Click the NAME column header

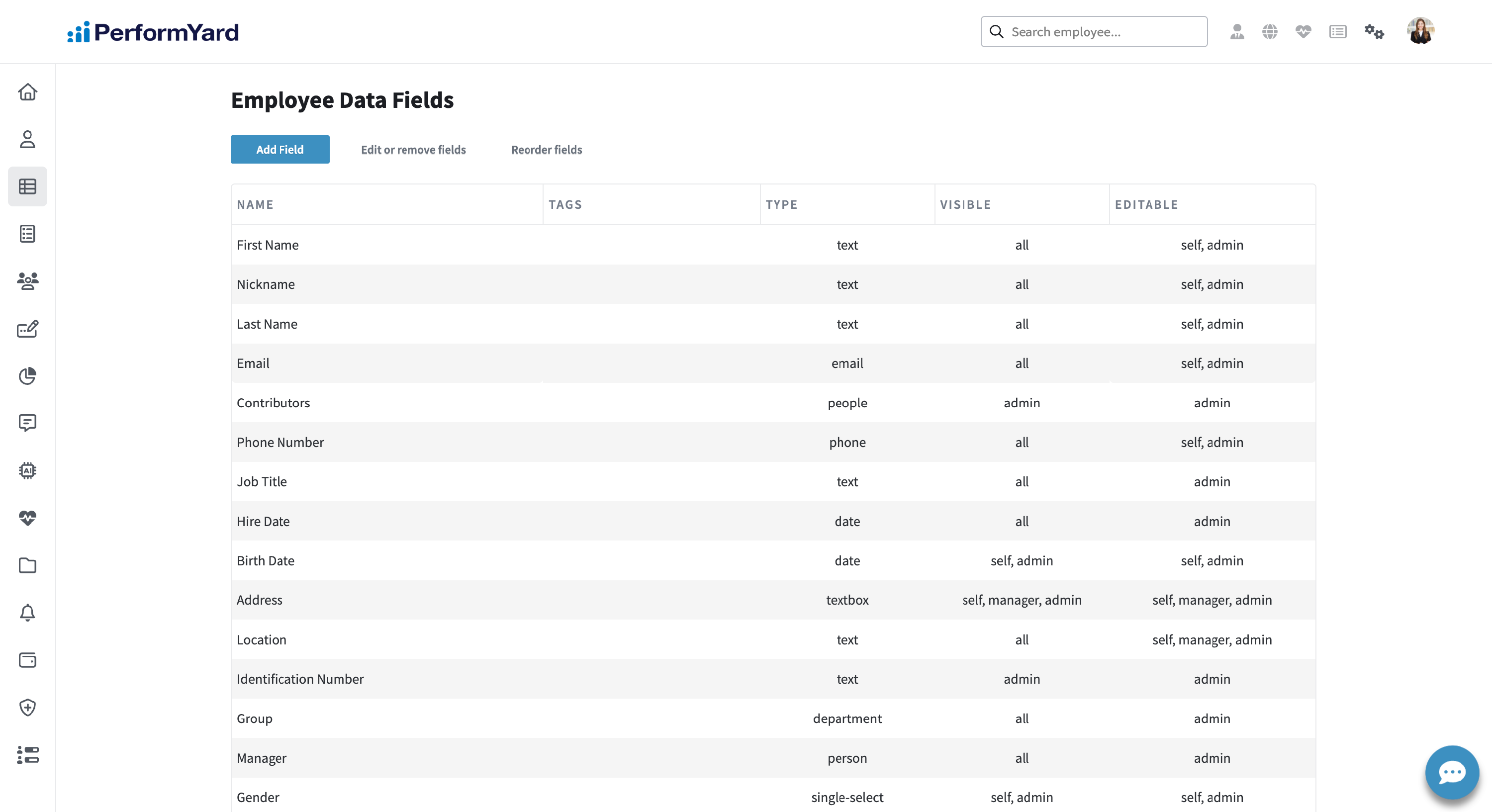256,204
